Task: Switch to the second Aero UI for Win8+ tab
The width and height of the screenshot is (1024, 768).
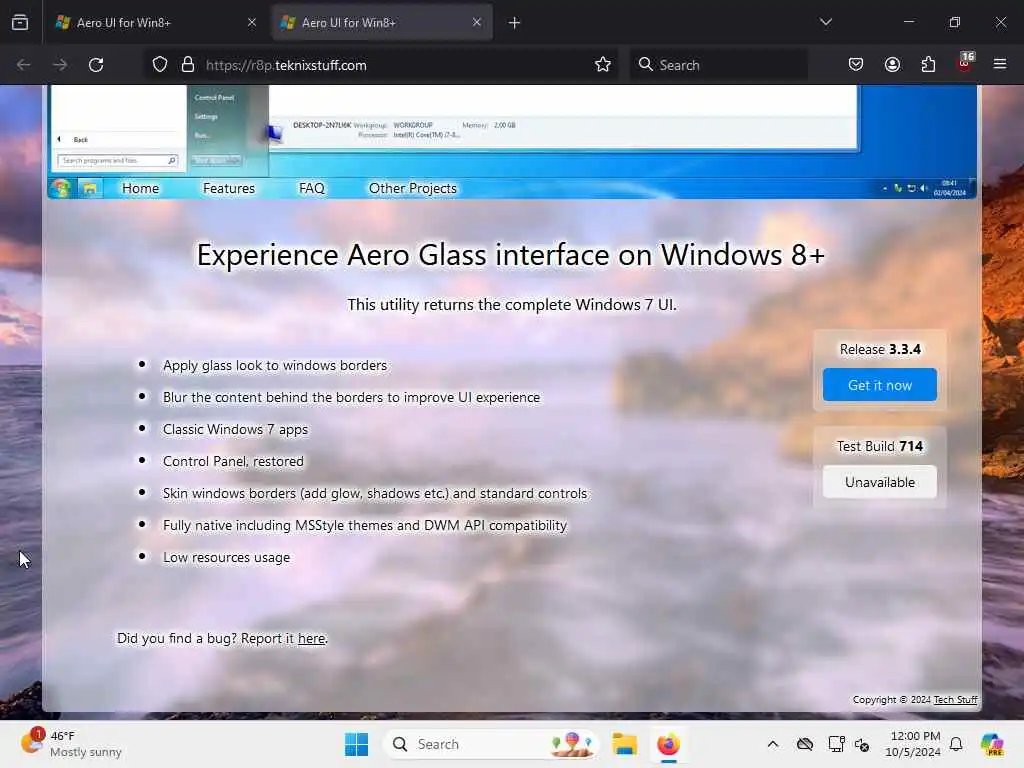Action: pos(382,22)
